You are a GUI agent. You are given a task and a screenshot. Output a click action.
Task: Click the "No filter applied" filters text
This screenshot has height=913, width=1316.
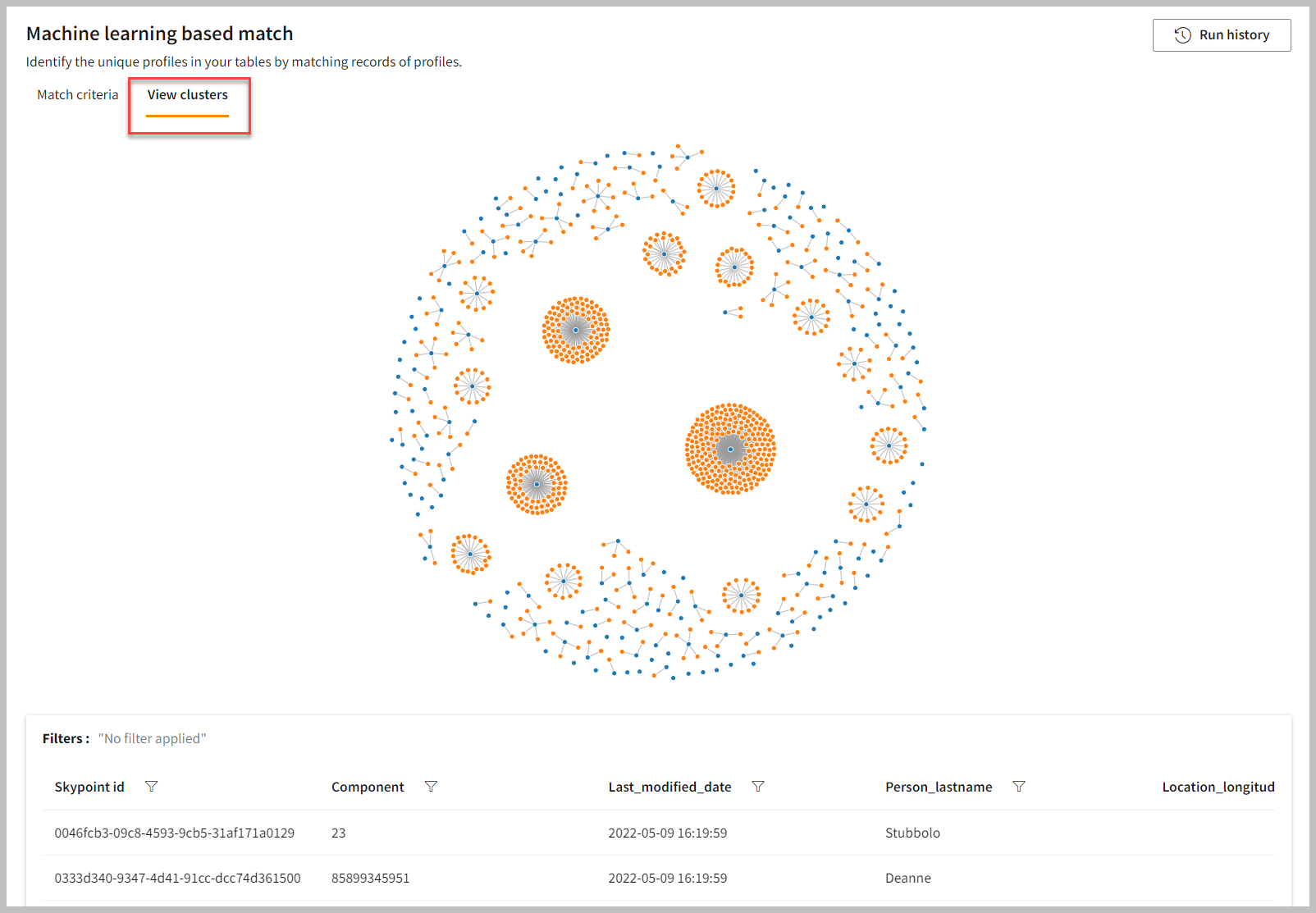coord(152,738)
